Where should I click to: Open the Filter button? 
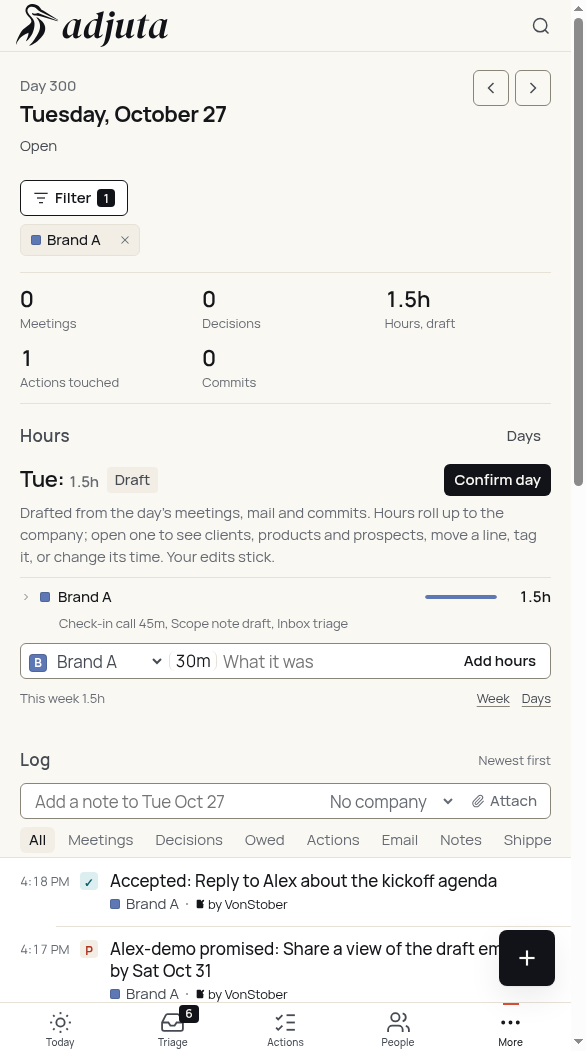click(74, 198)
